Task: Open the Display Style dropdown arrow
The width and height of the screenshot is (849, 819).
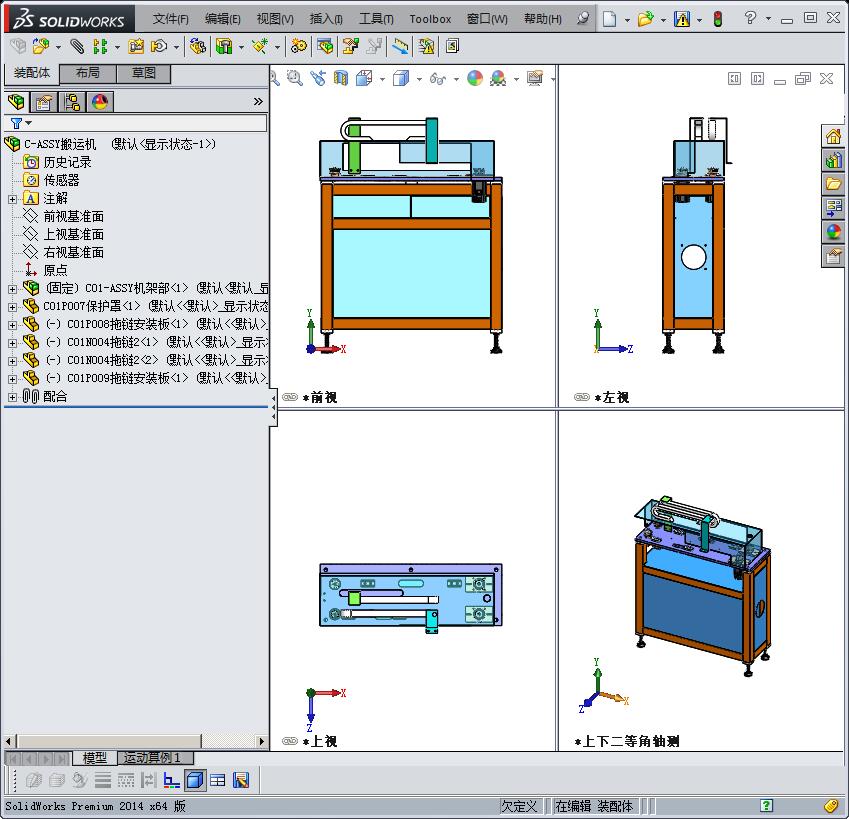Action: (x=419, y=80)
